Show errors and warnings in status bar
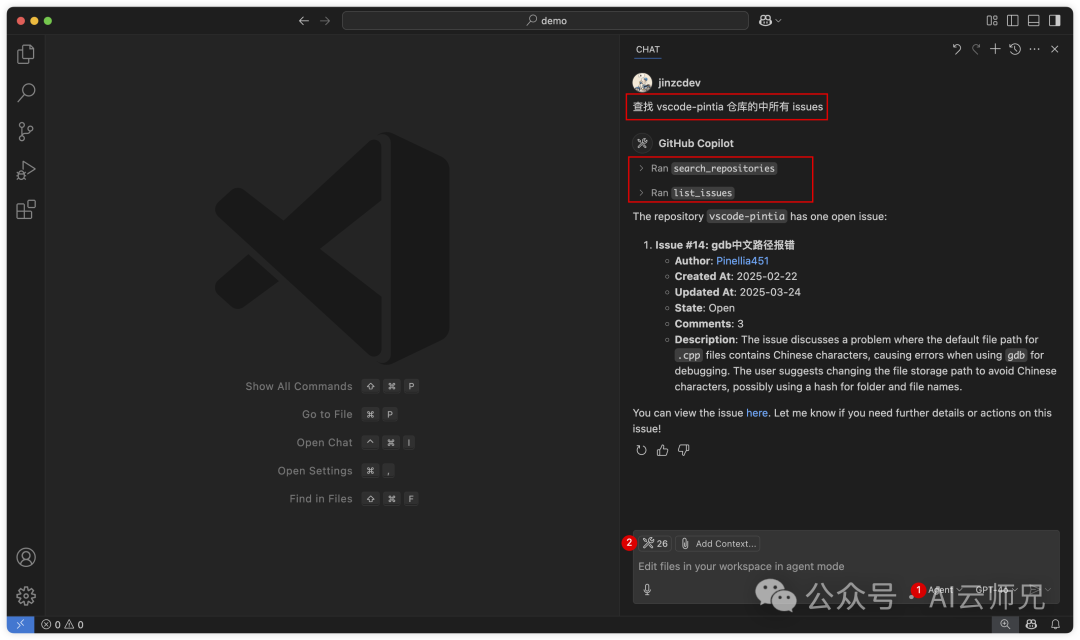1080x640 pixels. coord(62,625)
